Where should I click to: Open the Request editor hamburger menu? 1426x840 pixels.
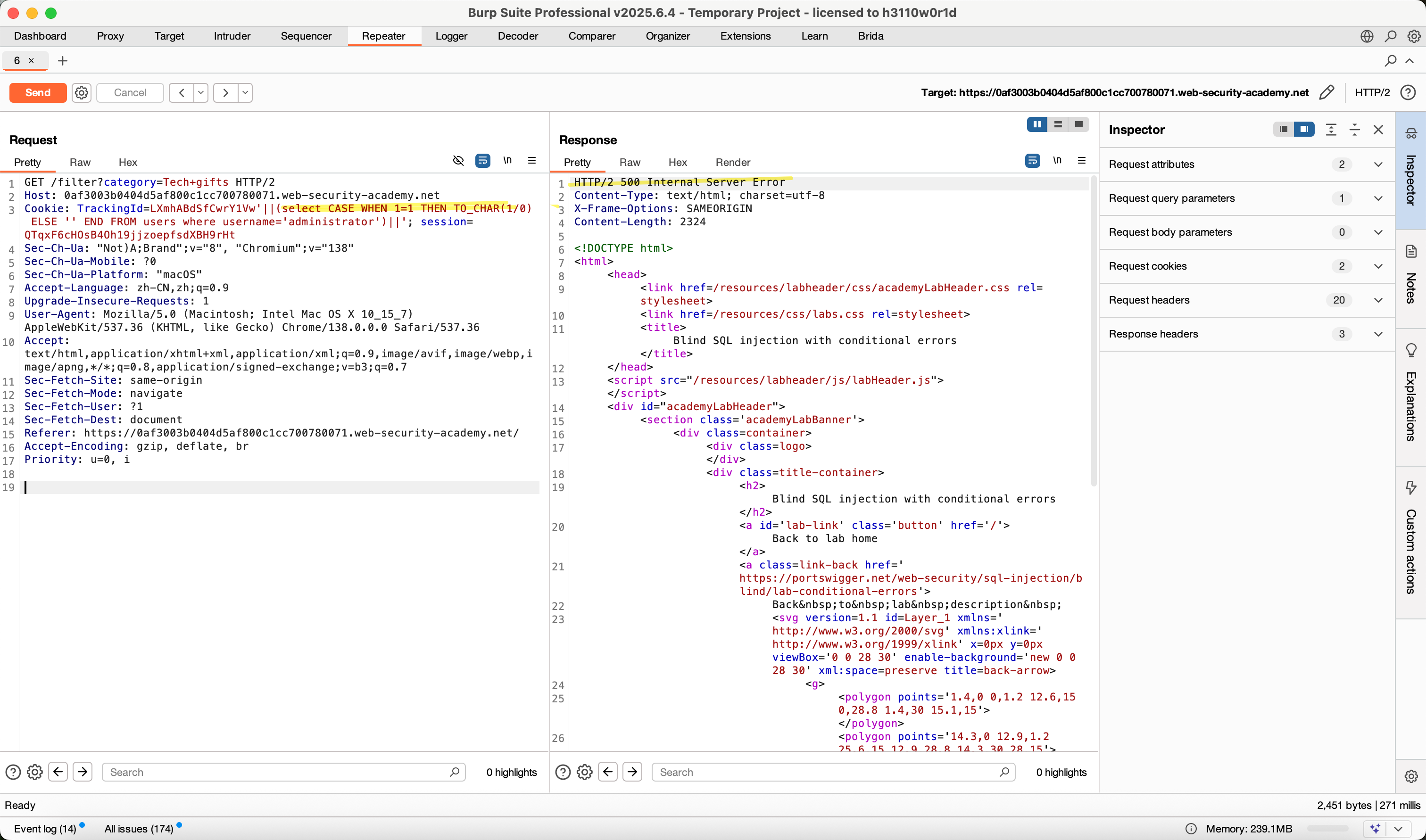coord(531,160)
